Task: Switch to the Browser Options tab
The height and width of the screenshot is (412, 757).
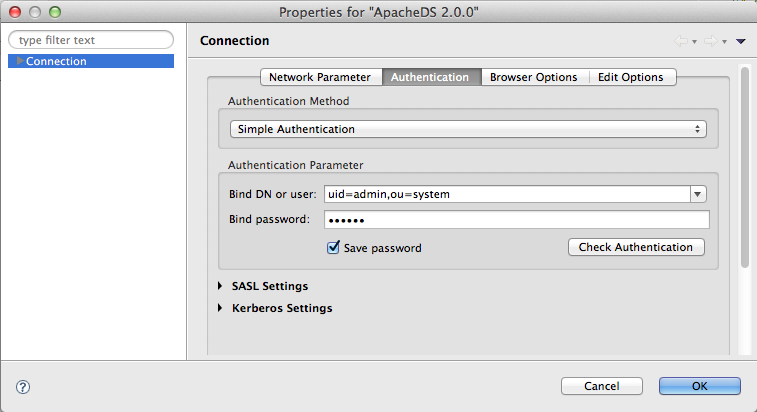Action: tap(533, 77)
